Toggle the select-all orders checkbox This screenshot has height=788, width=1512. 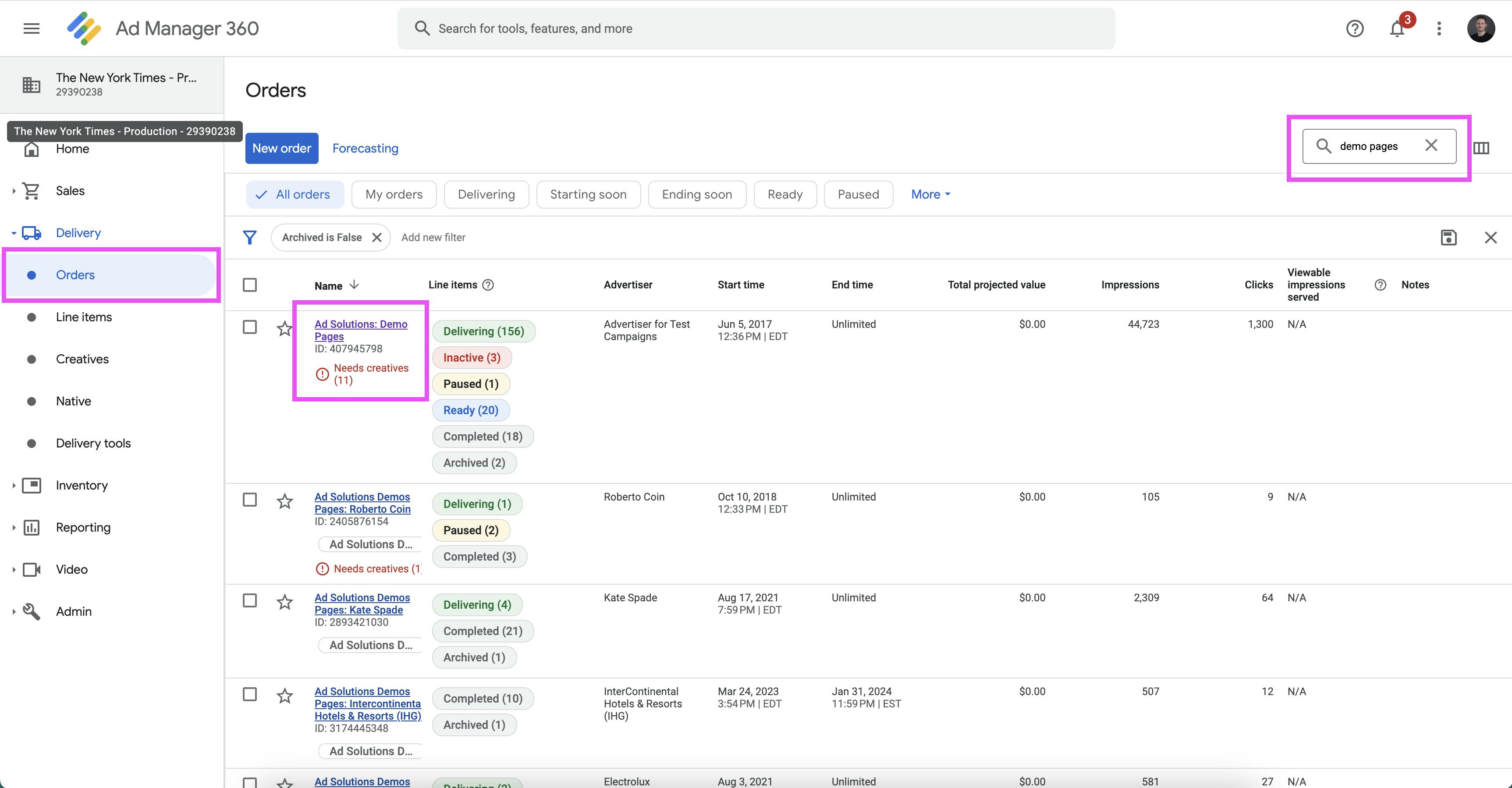tap(249, 284)
